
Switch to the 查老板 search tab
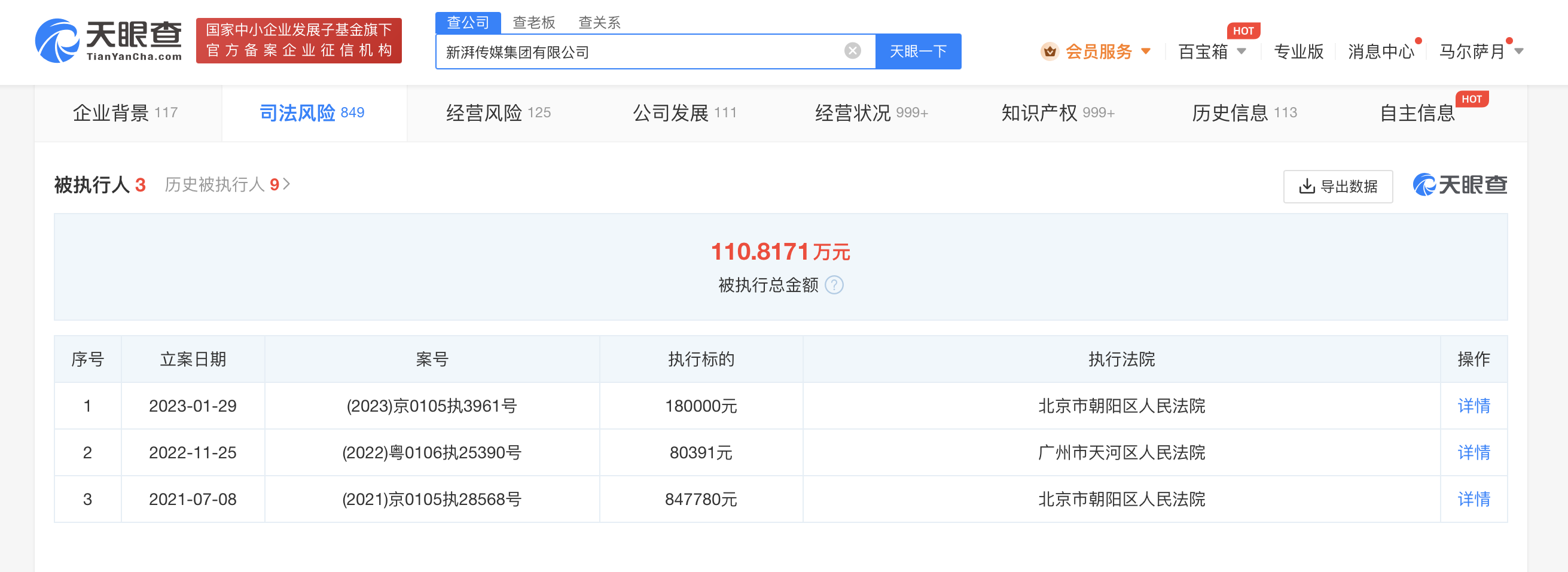click(x=533, y=23)
